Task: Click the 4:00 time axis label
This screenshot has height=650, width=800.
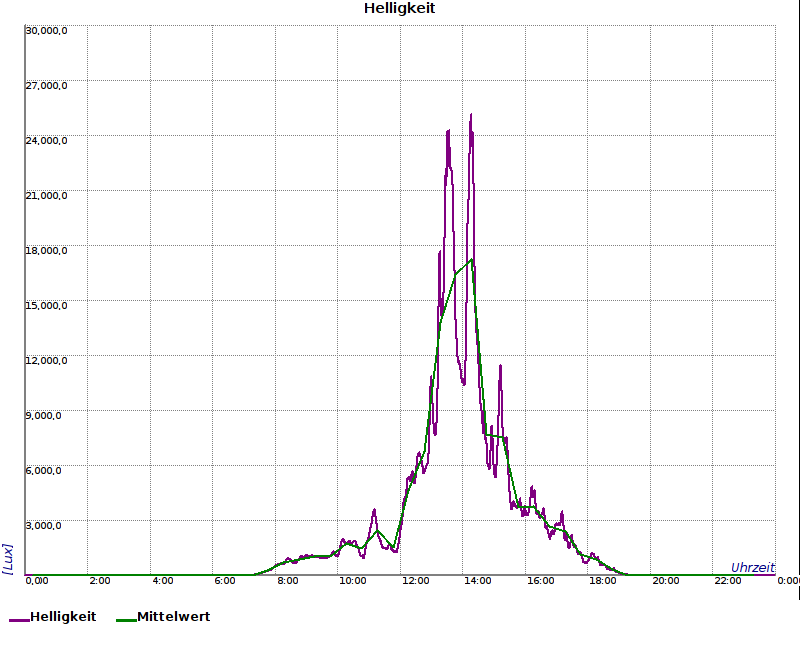Action: click(163, 581)
